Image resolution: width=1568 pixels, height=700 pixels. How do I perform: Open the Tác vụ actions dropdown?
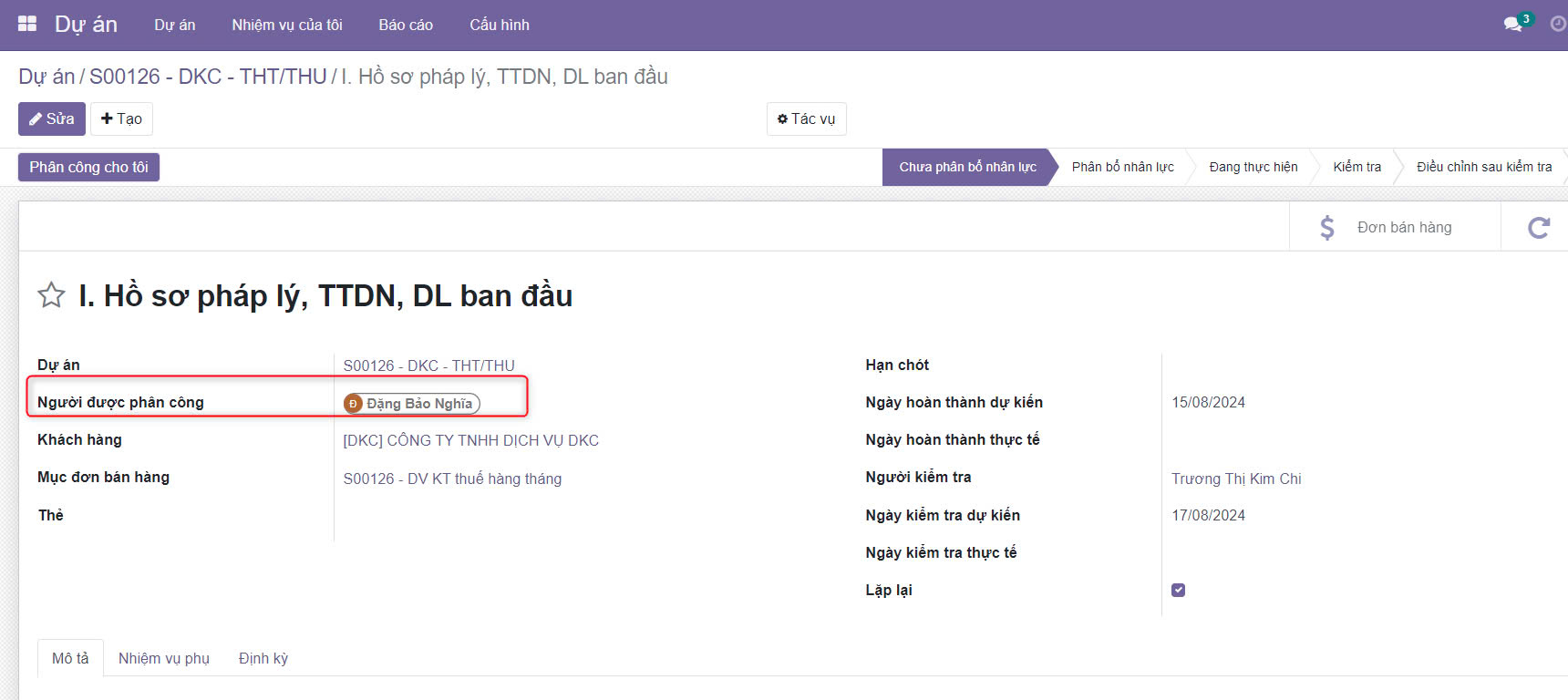coord(806,119)
